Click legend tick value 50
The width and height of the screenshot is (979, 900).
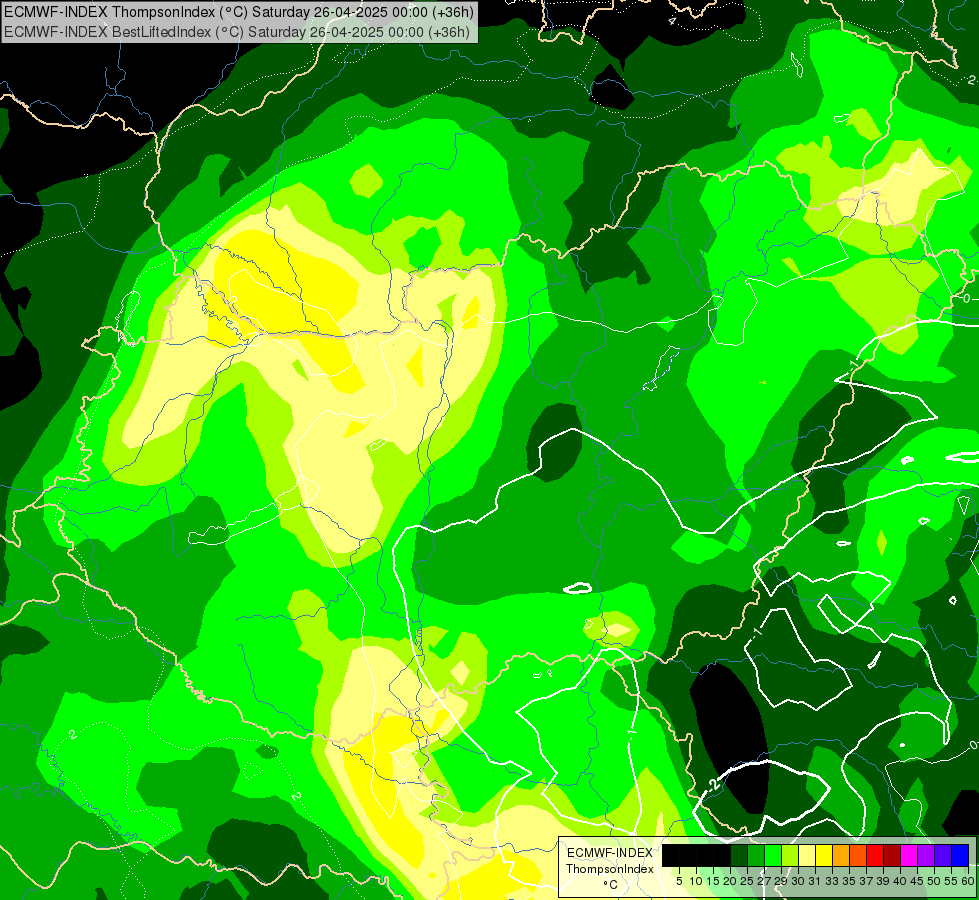(x=933, y=881)
